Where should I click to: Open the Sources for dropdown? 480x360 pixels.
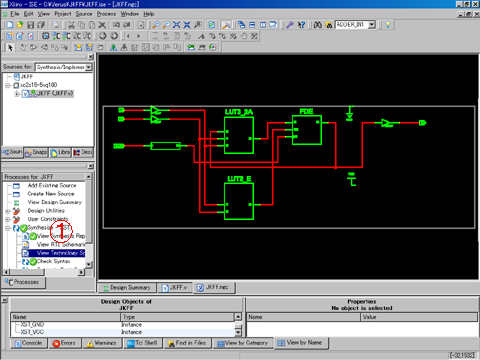click(x=88, y=67)
